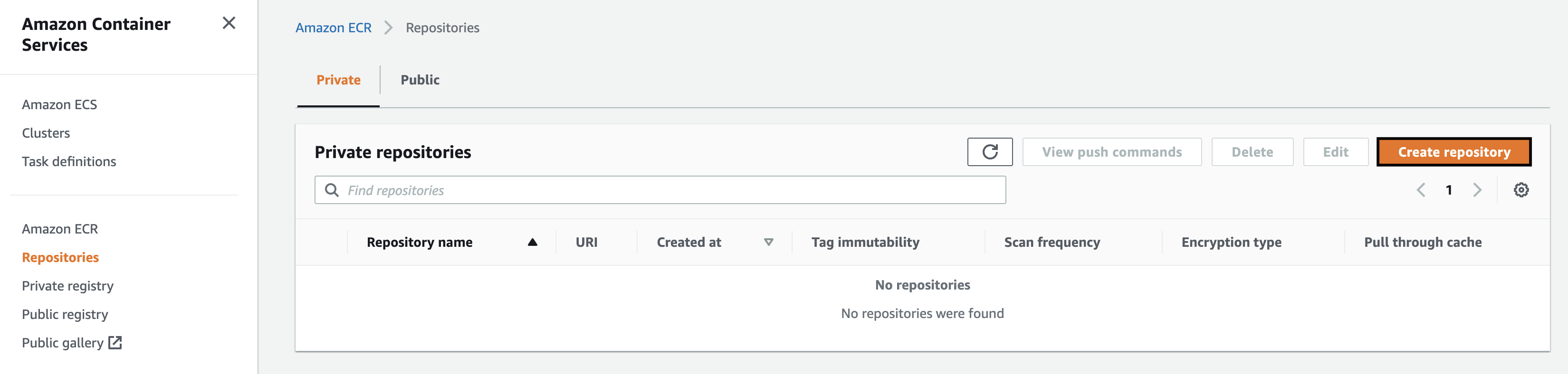
Task: Focus the Find repositories search field
Action: (669, 190)
